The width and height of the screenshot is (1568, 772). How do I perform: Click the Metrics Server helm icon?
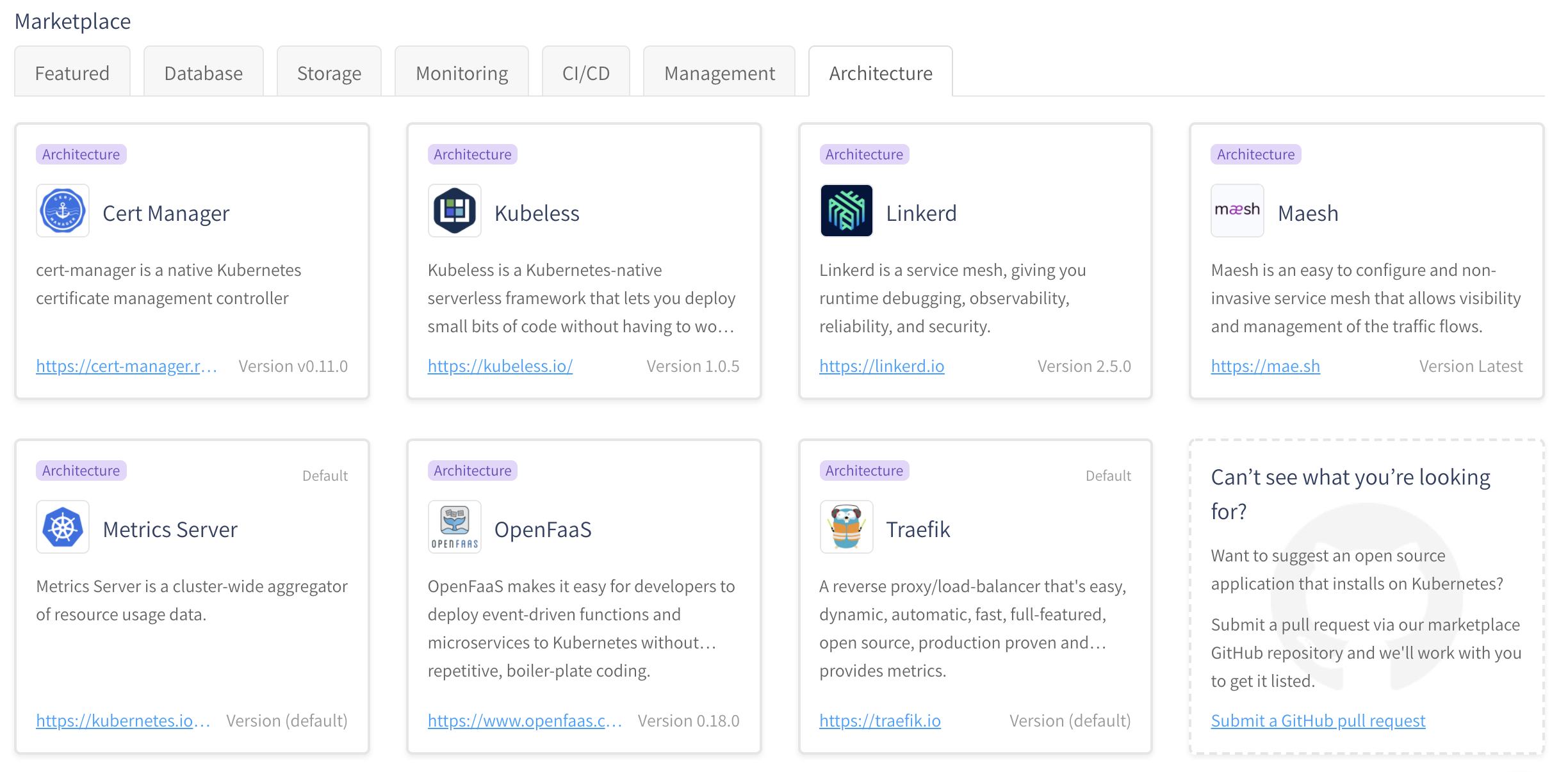point(63,527)
